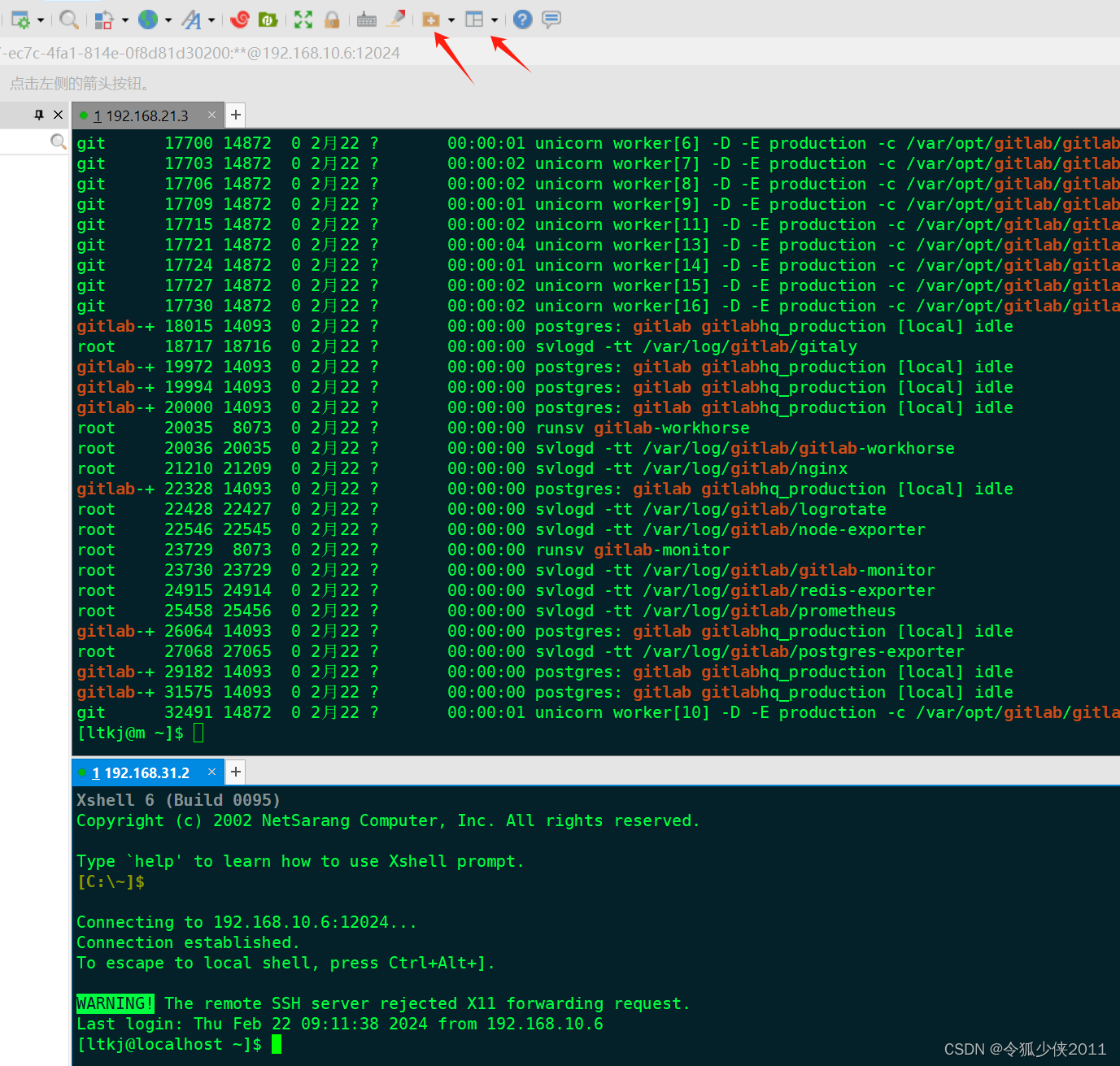
Task: Click the runsv gitlab-workhorse line
Action: [413, 428]
